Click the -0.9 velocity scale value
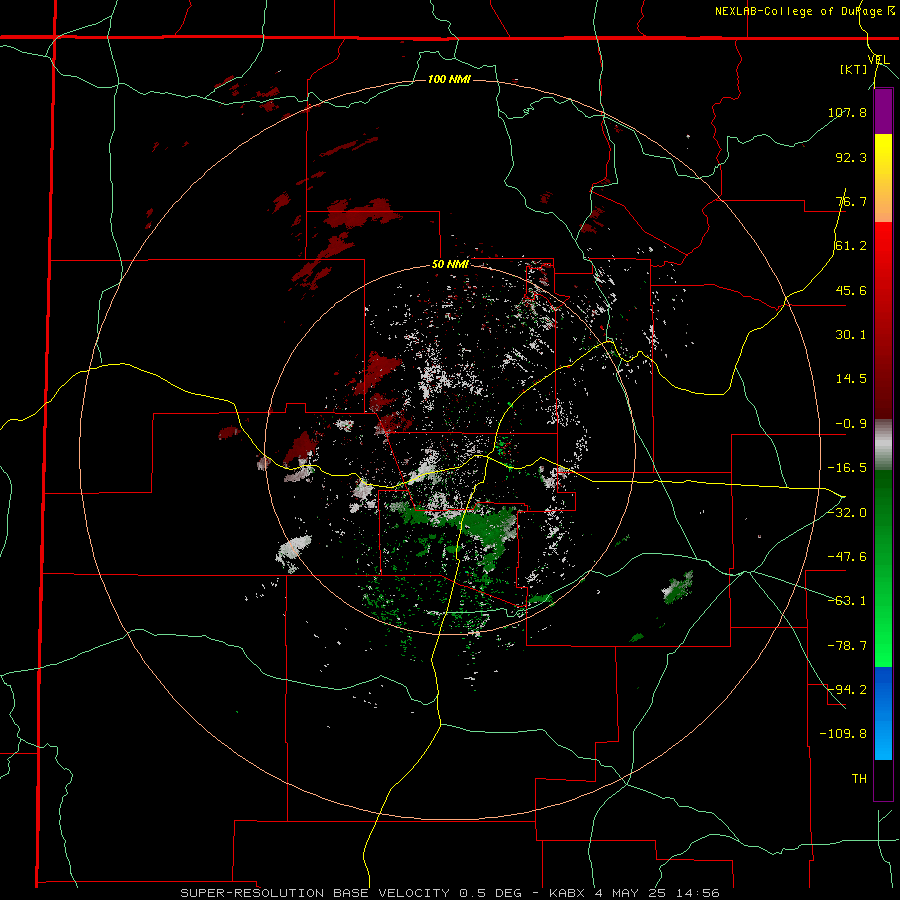The image size is (900, 900). click(x=851, y=424)
